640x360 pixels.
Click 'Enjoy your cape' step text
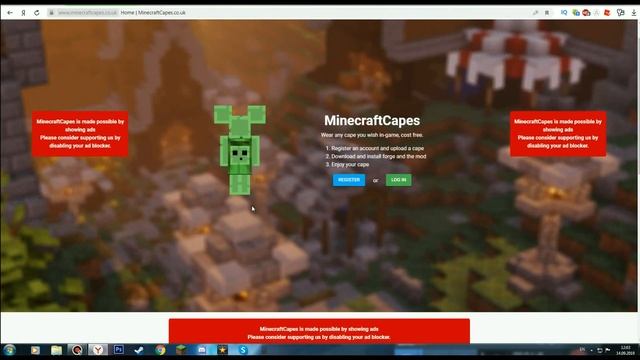(x=350, y=164)
